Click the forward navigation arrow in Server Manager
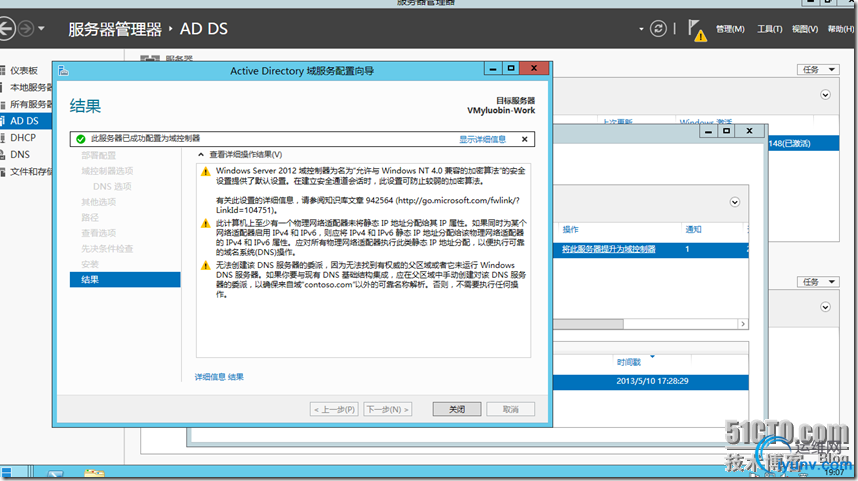858x481 pixels. tap(26, 28)
